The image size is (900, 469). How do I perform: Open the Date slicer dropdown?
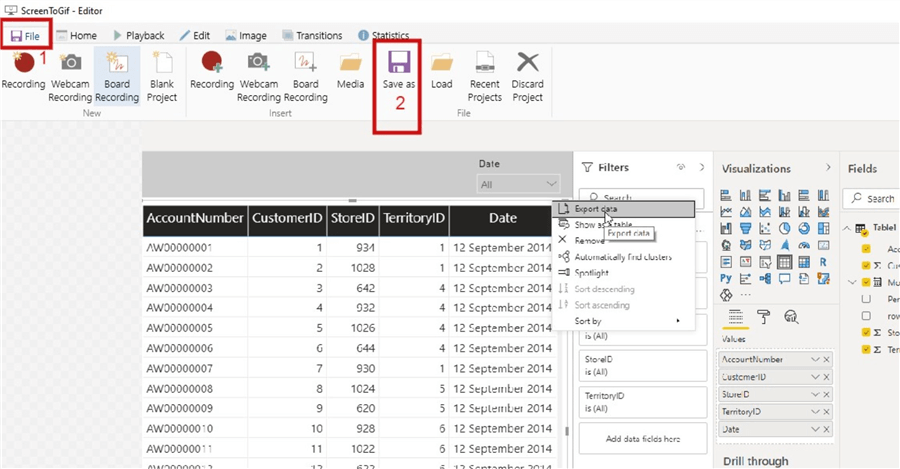(x=520, y=184)
